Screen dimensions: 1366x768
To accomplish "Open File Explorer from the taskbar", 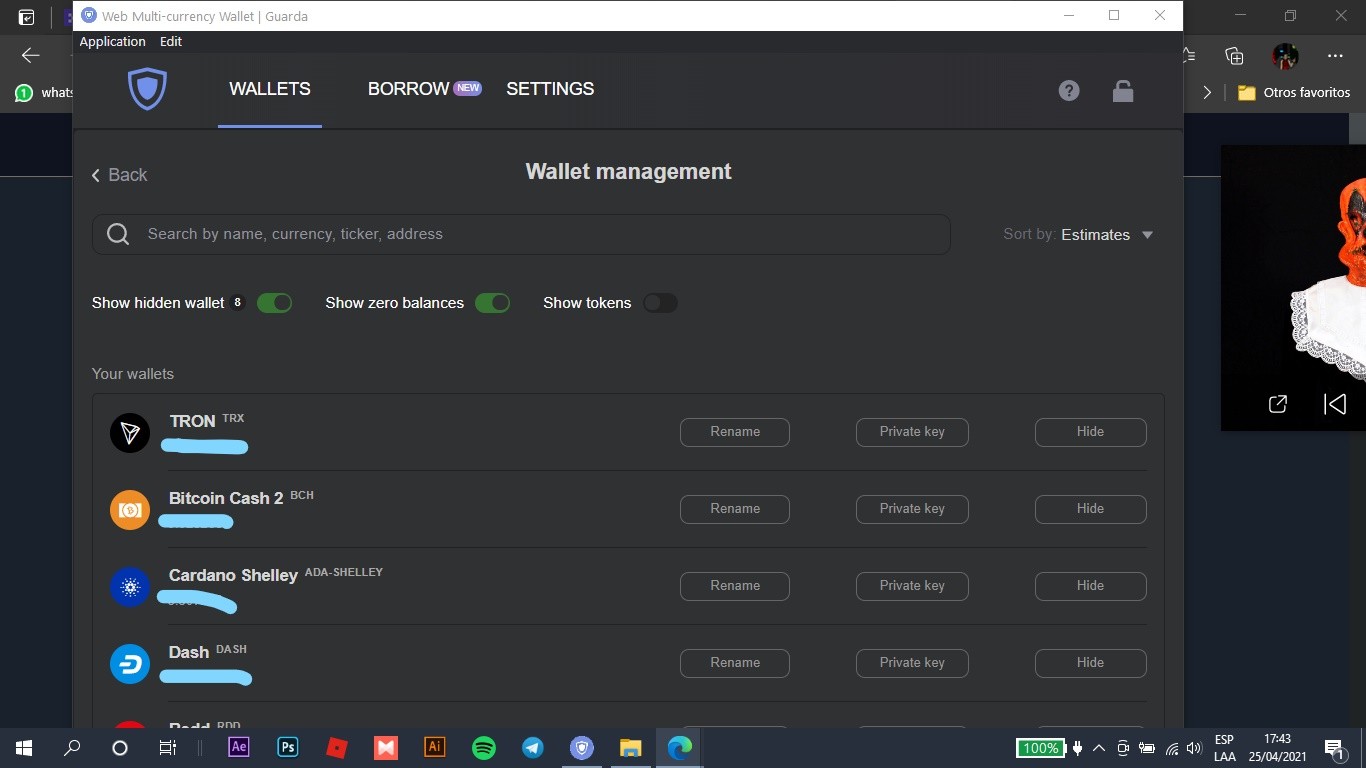I will pyautogui.click(x=630, y=747).
